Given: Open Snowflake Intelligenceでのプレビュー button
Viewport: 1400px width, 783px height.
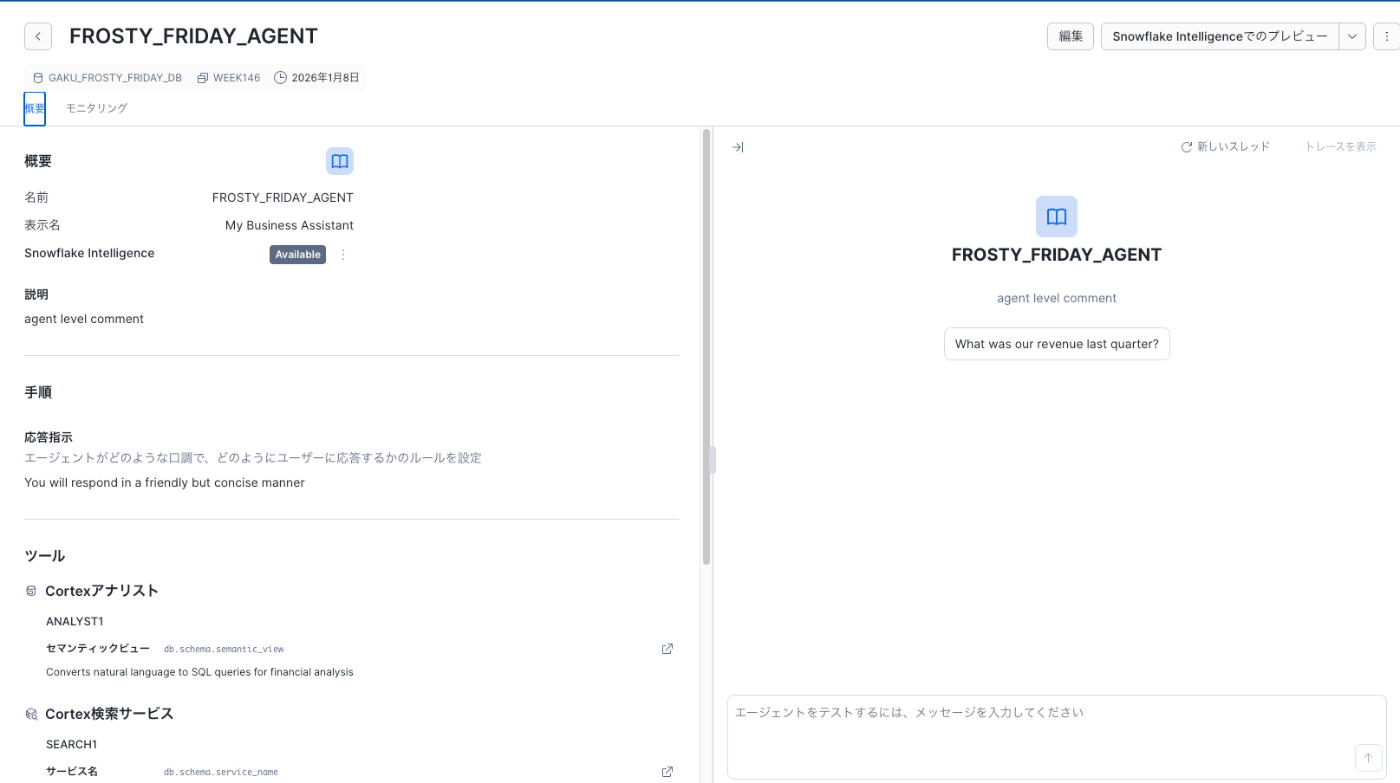Looking at the screenshot, I should pyautogui.click(x=1220, y=36).
